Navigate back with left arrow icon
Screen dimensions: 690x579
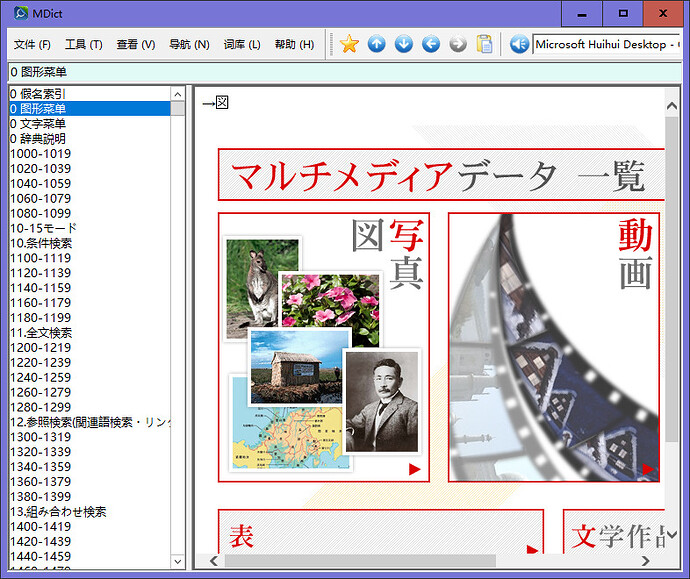point(431,44)
